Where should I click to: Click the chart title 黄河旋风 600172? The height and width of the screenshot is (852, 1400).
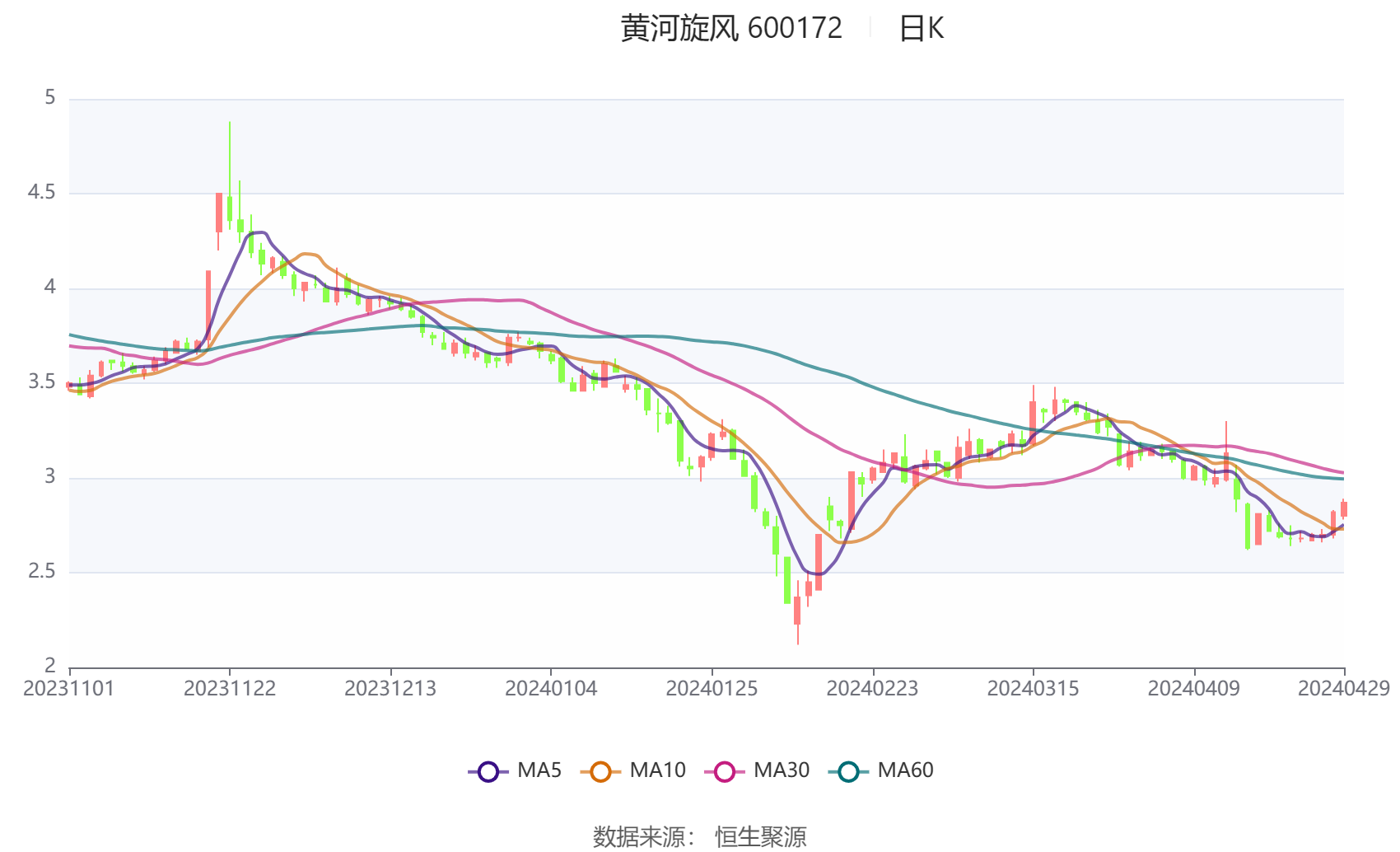731,29
